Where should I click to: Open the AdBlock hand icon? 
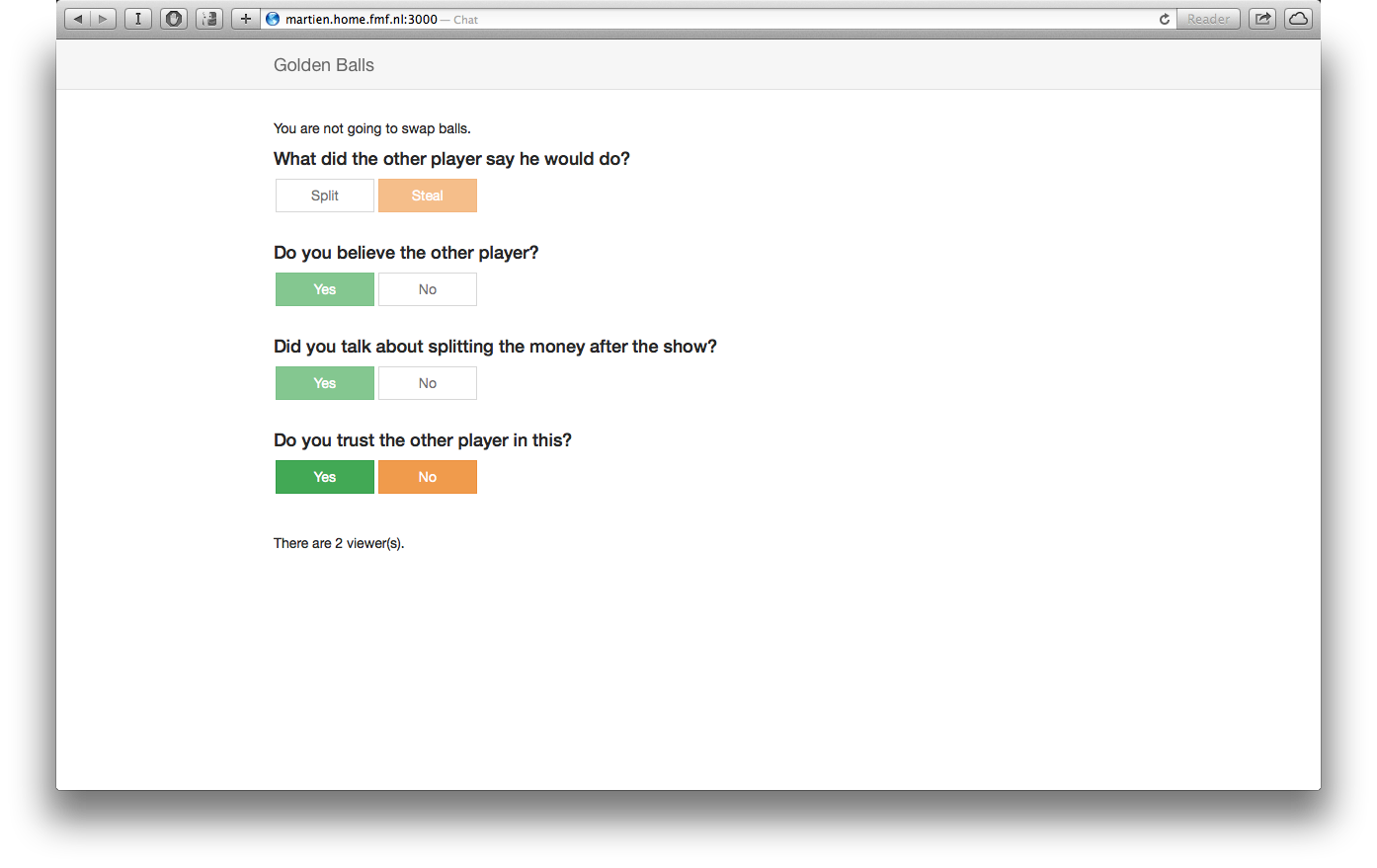[174, 19]
